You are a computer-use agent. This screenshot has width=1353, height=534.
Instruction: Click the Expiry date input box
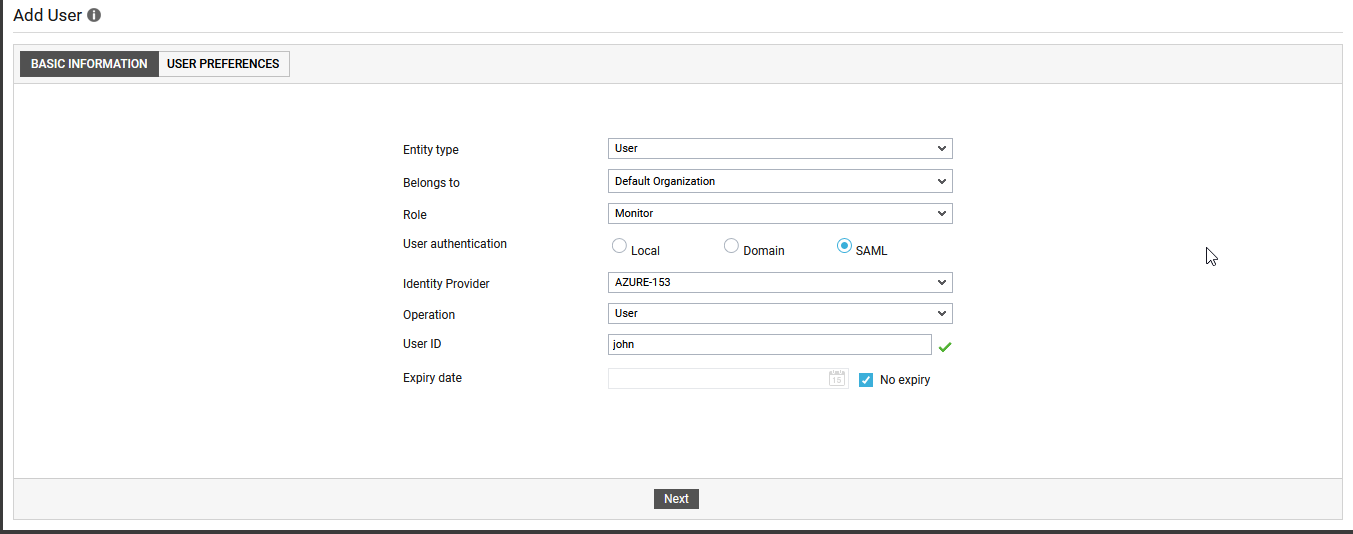717,378
